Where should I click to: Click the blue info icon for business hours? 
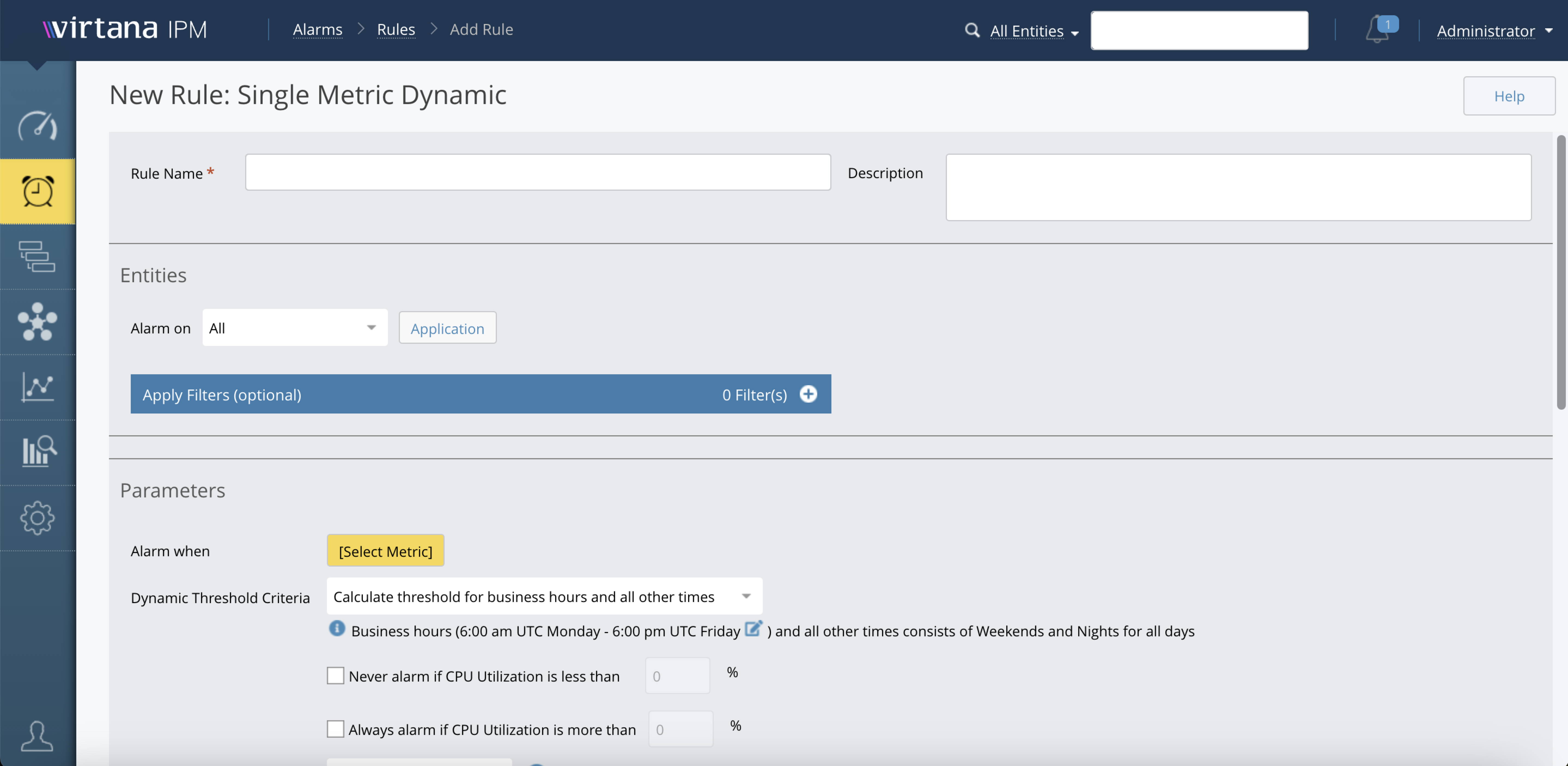(x=337, y=628)
